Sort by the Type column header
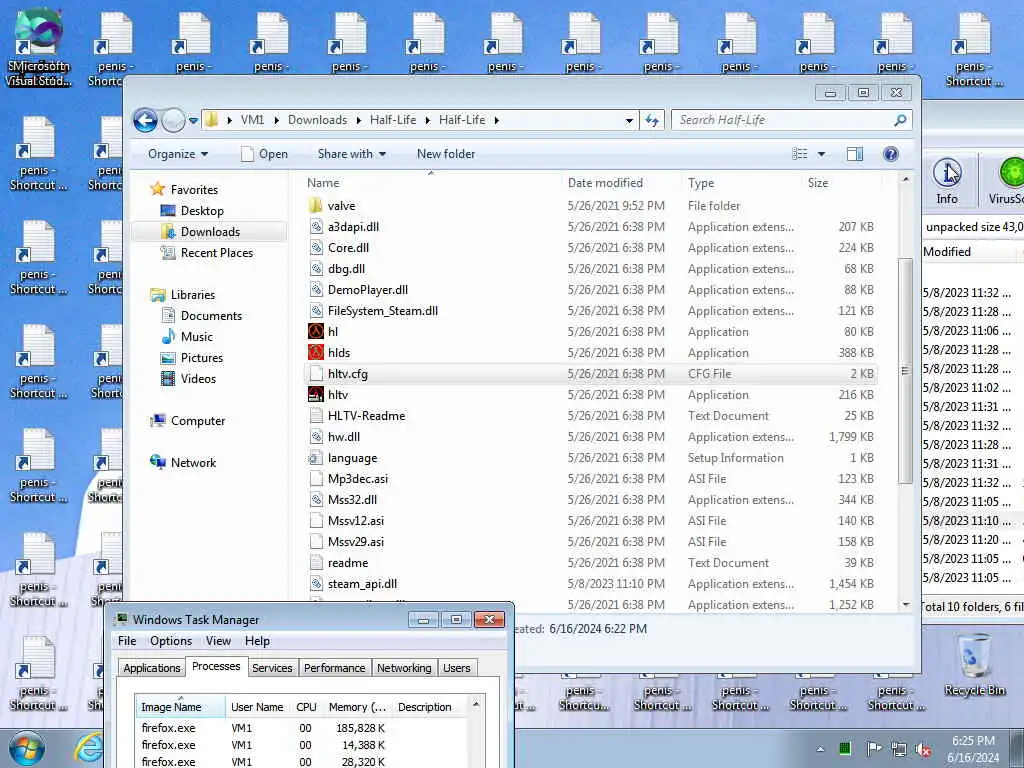Image resolution: width=1024 pixels, height=768 pixels. pos(701,184)
